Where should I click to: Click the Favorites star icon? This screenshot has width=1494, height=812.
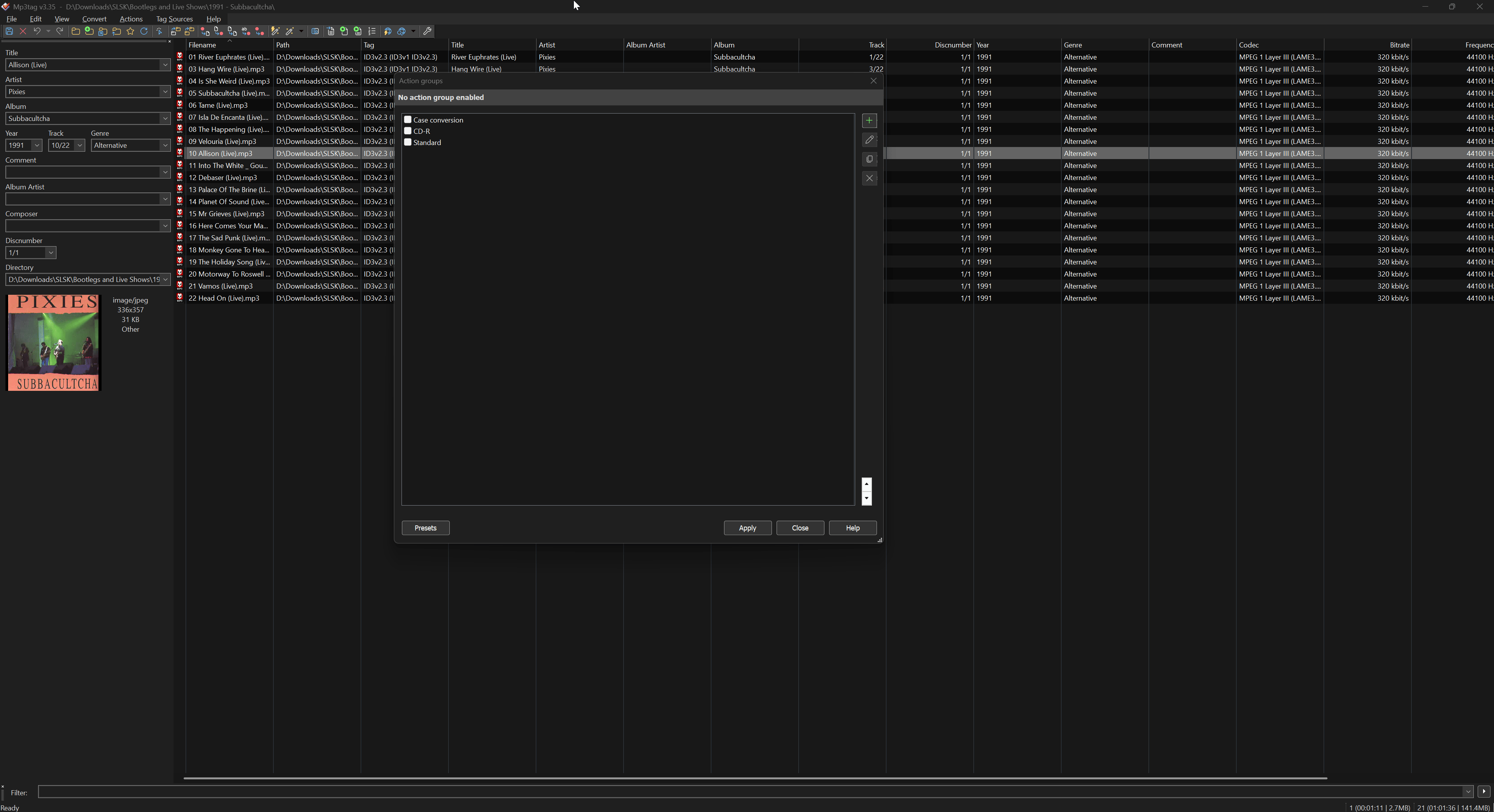[x=130, y=31]
